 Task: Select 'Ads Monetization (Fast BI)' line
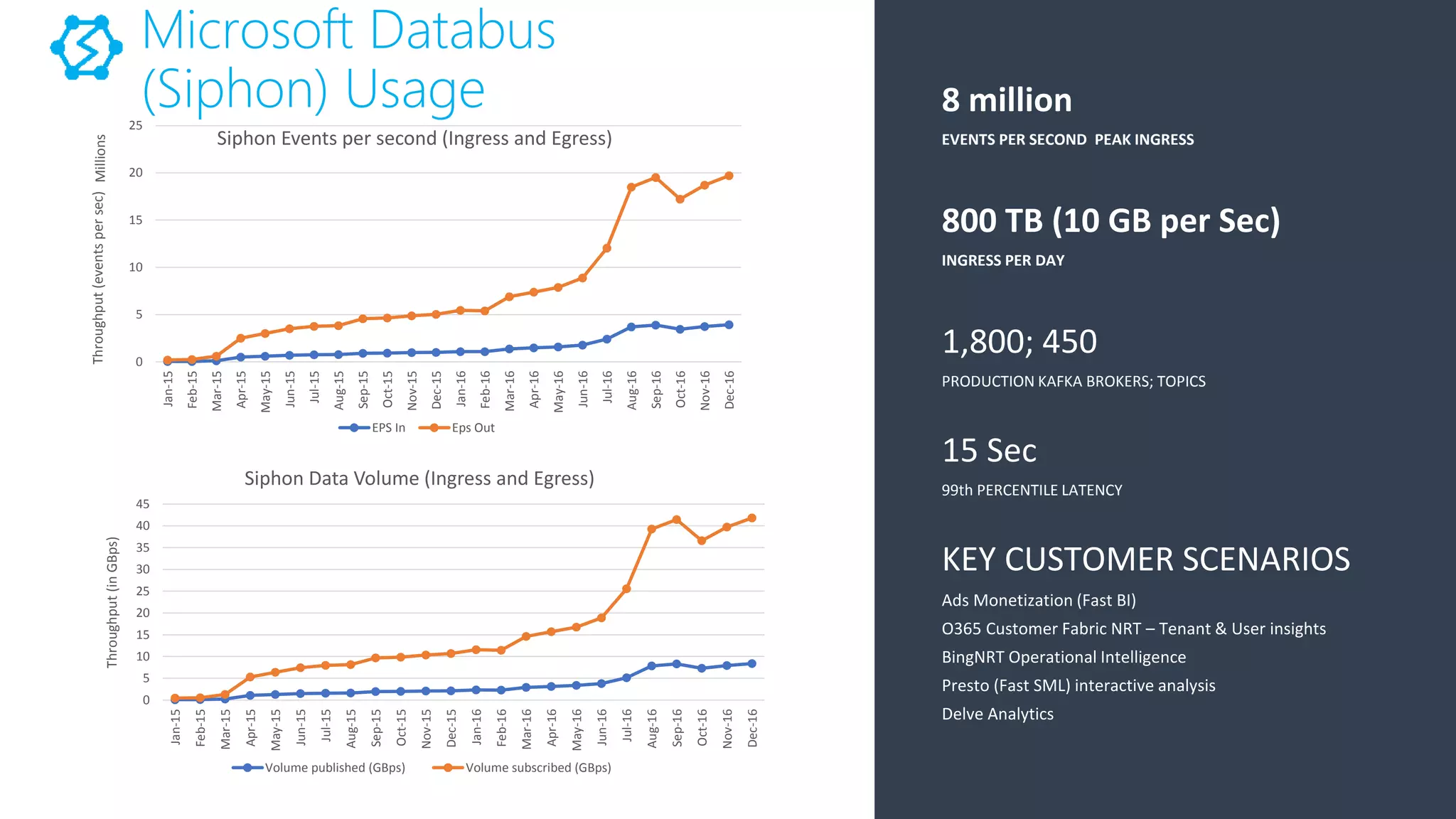tap(1039, 601)
